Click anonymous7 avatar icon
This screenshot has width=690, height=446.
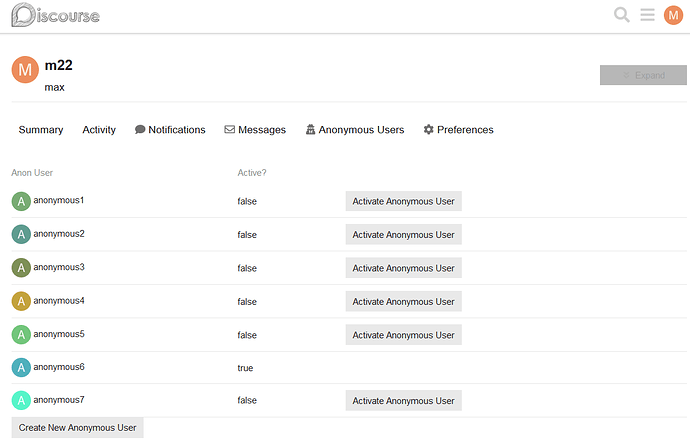pyautogui.click(x=21, y=400)
